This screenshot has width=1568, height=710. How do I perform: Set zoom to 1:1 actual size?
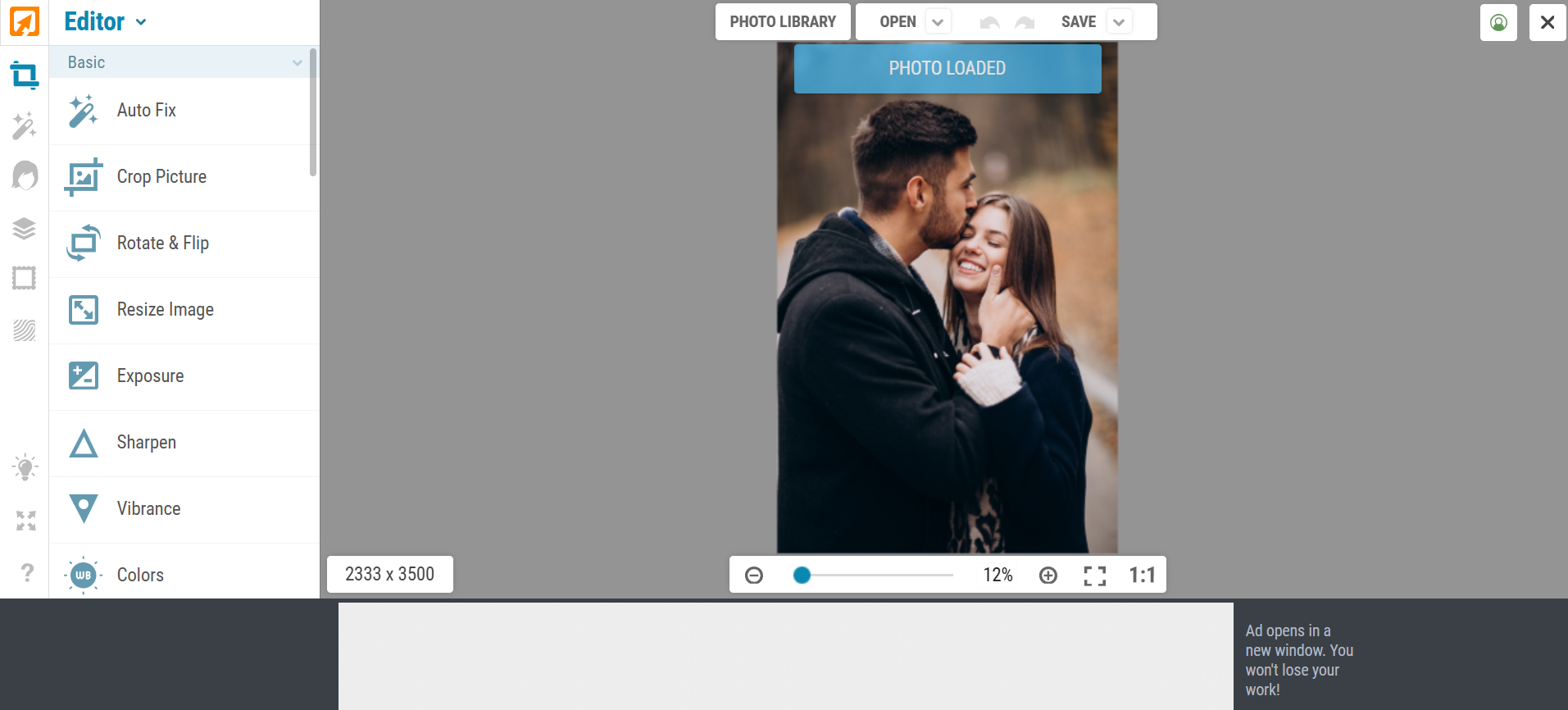pyautogui.click(x=1142, y=576)
